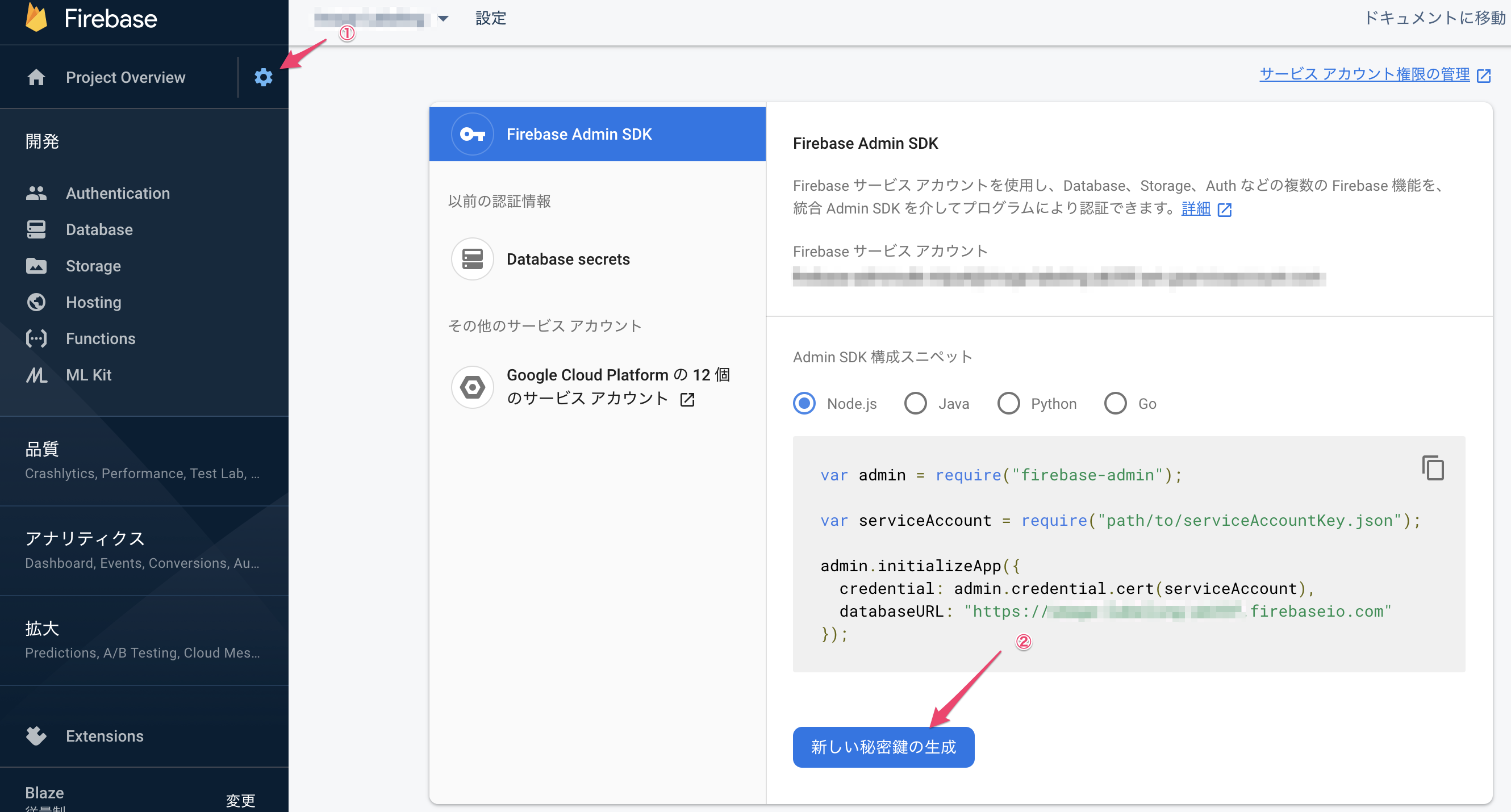Switch to the Database secrets tab

567,259
